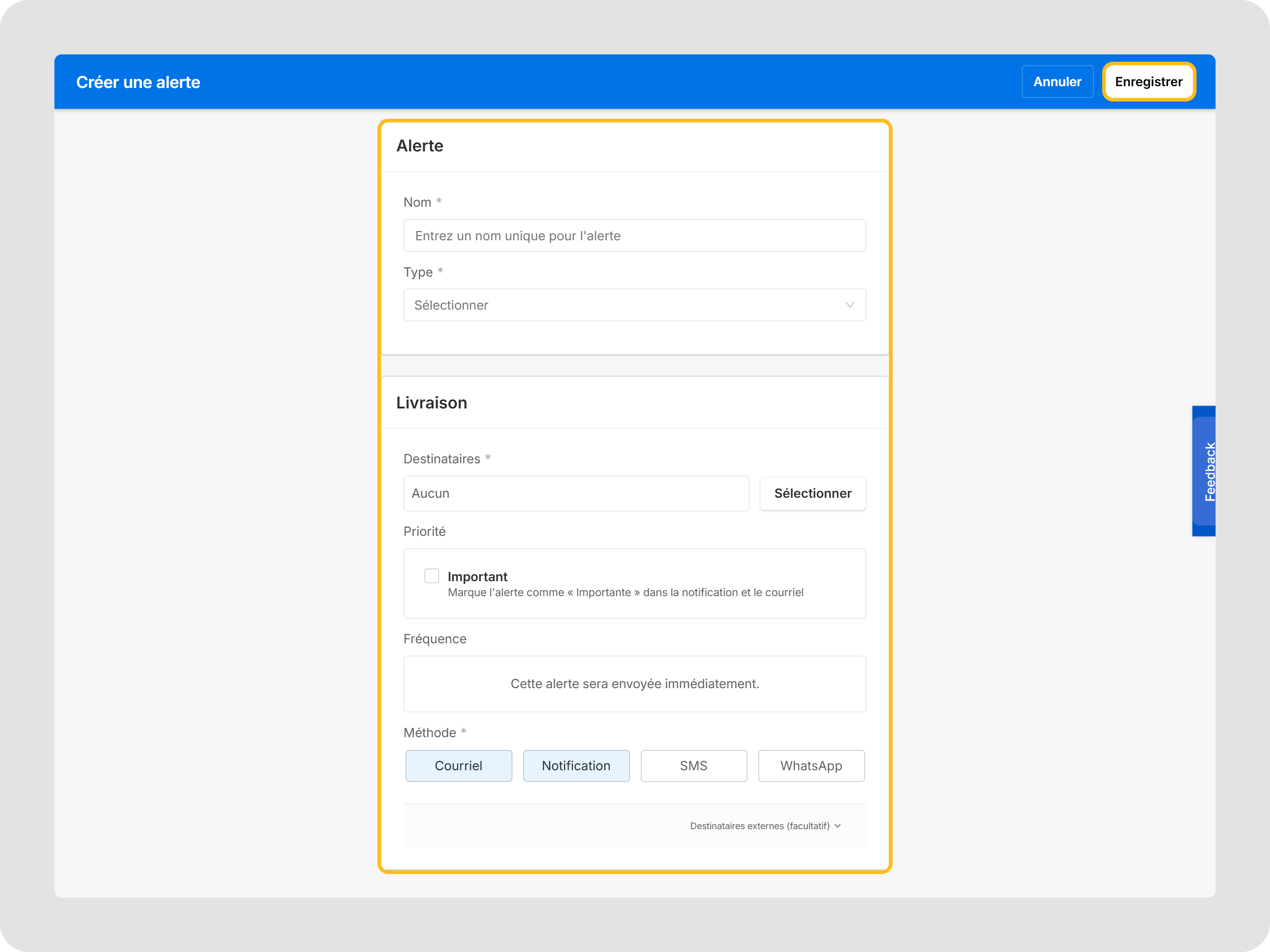This screenshot has height=952, width=1270.
Task: Click the Créer une alerte title
Action: coord(138,82)
